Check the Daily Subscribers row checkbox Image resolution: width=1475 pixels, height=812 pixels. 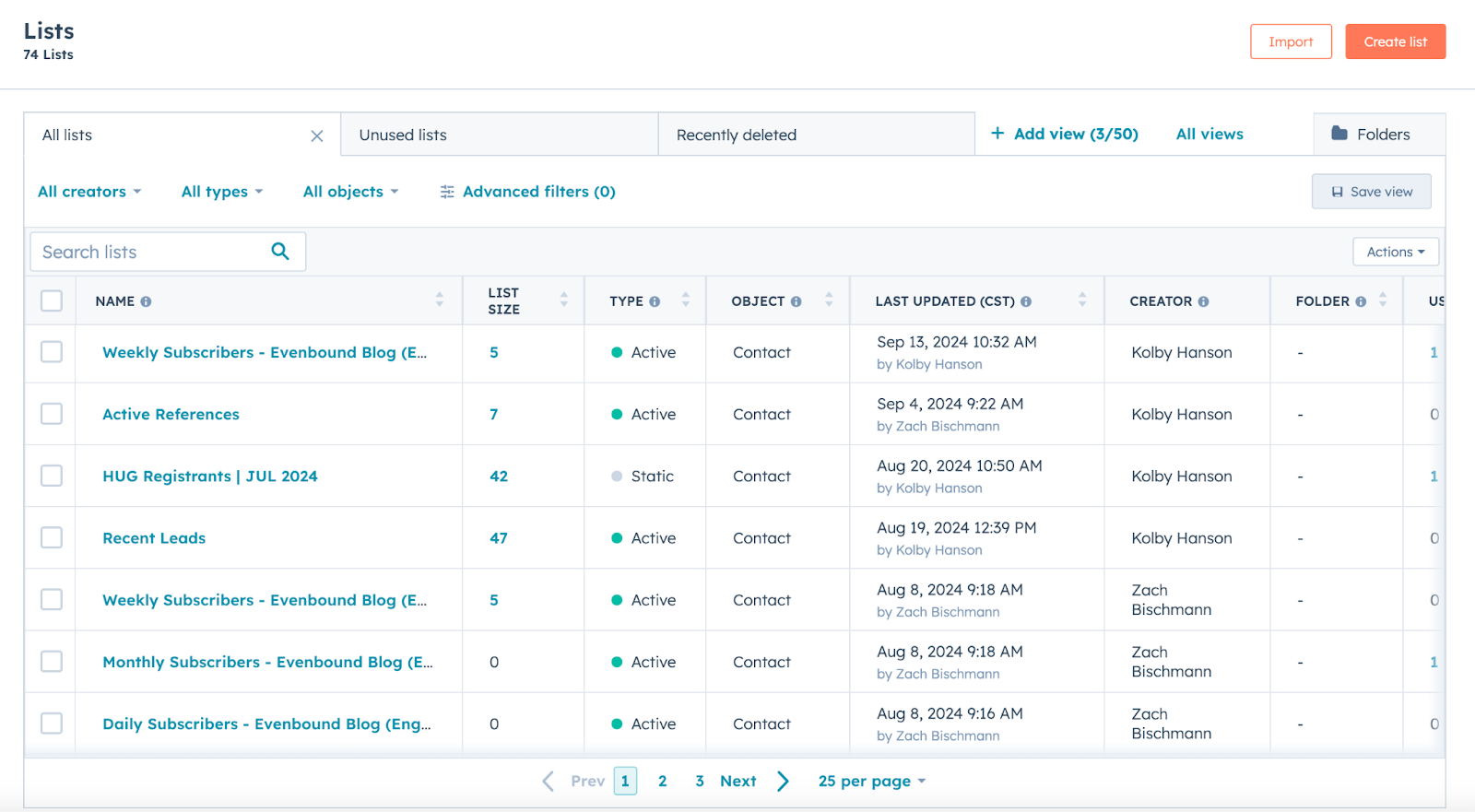(52, 724)
